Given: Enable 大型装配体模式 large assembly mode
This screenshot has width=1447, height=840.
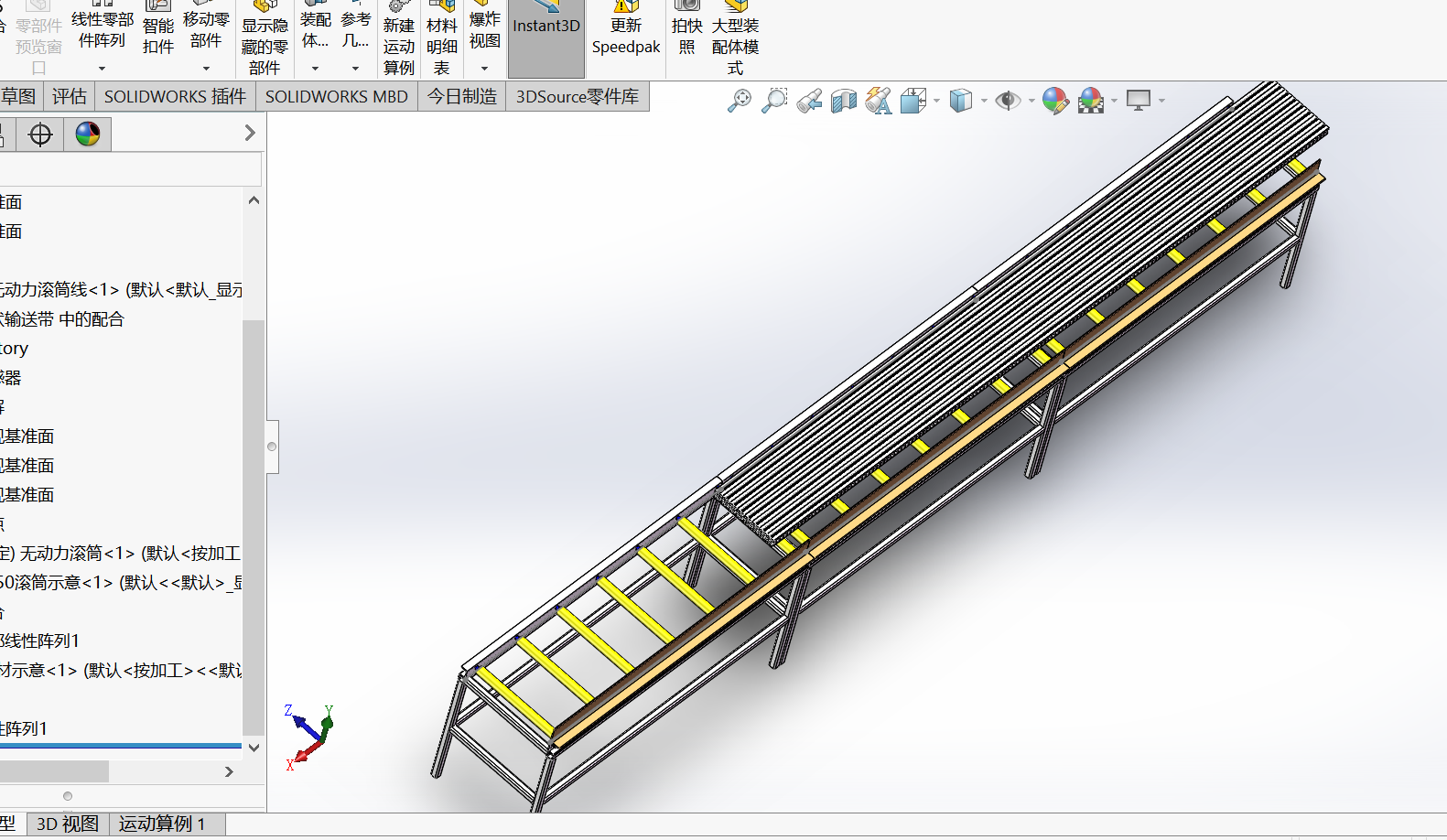Looking at the screenshot, I should 736,38.
